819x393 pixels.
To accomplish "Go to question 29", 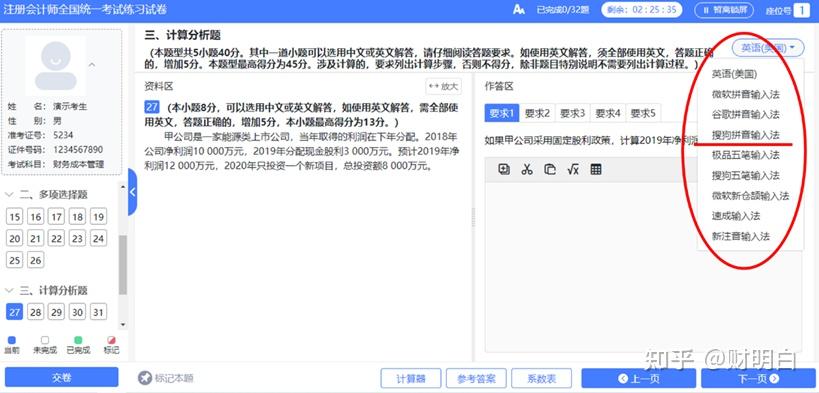I will [56, 312].
